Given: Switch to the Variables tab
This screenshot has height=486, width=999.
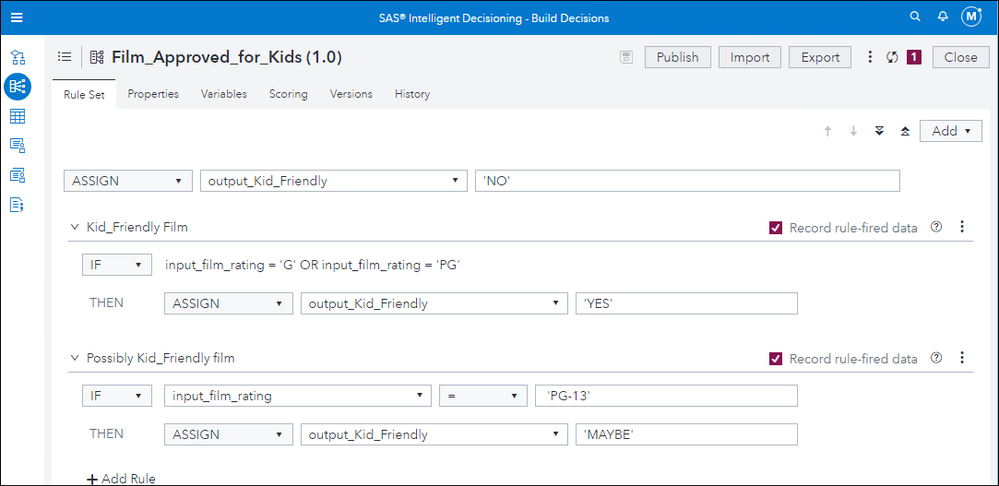Looking at the screenshot, I should 224,94.
